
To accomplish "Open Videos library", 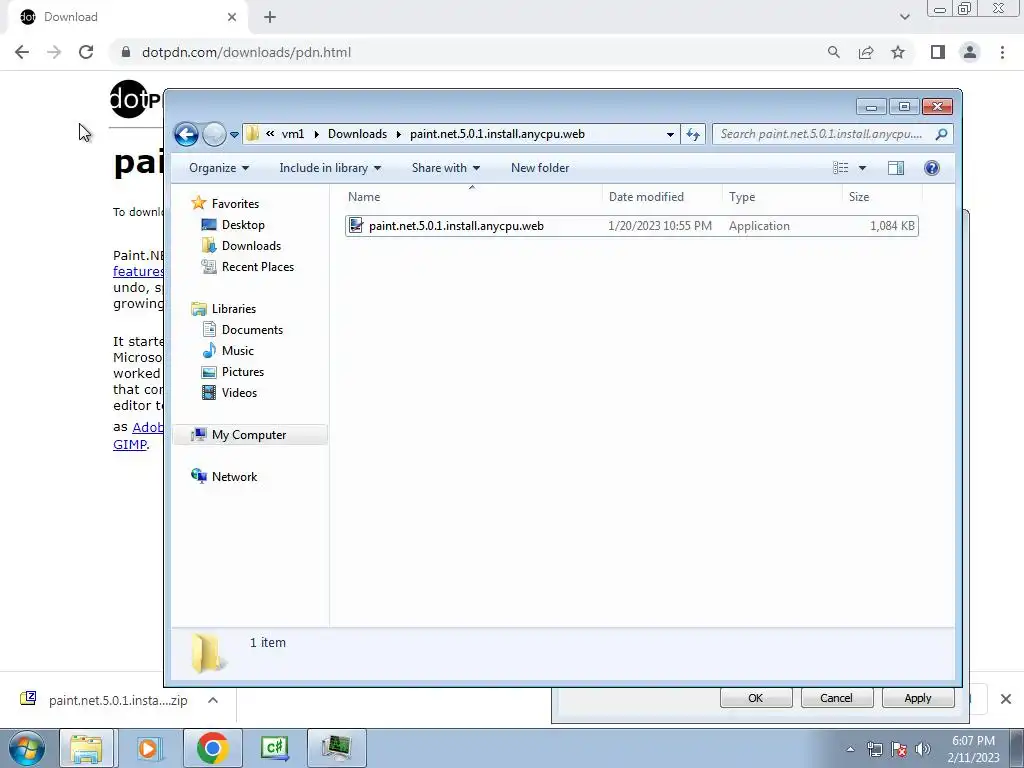I will (x=239, y=392).
